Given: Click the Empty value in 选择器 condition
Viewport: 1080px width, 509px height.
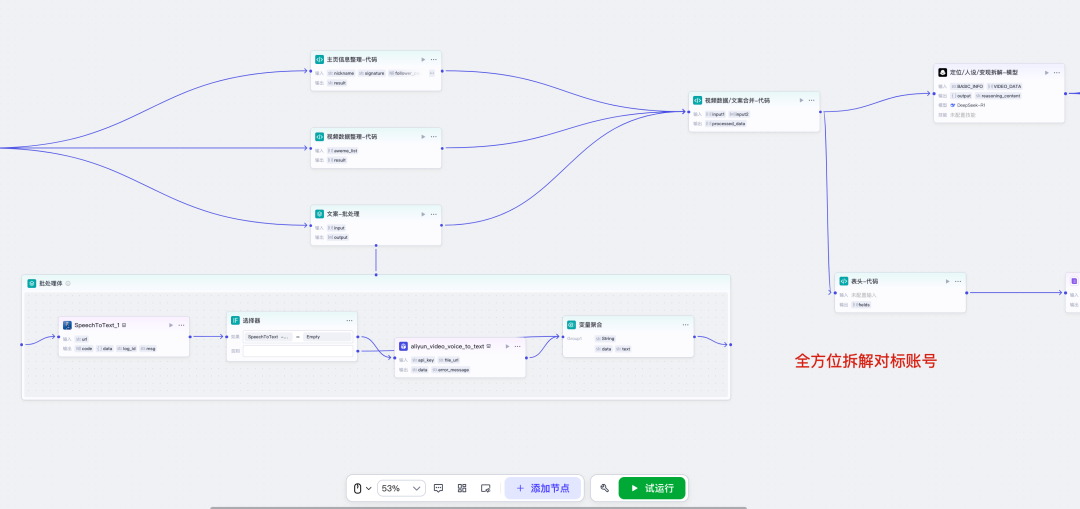Looking at the screenshot, I should pos(327,337).
